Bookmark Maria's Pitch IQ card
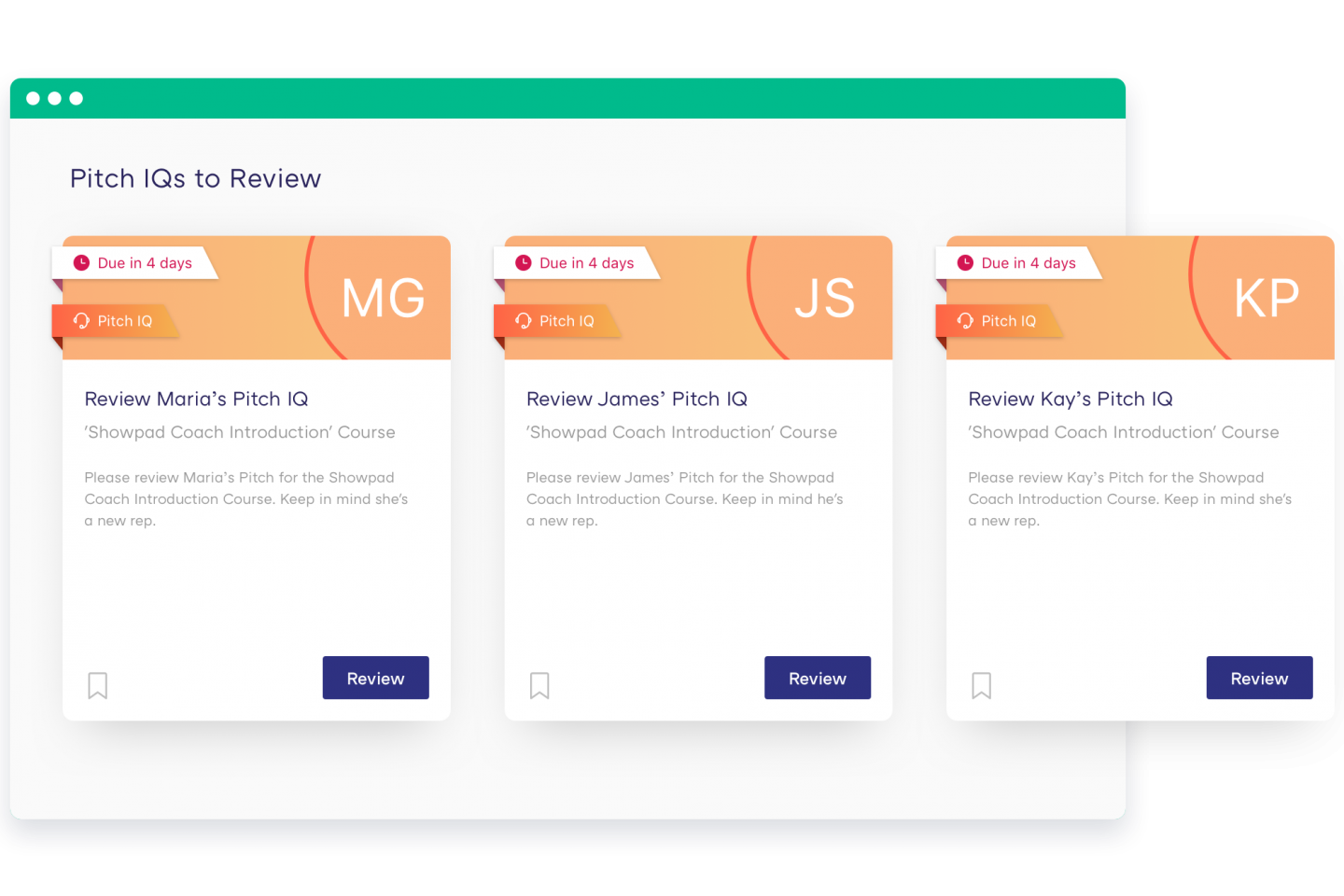The width and height of the screenshot is (1344, 896). (x=97, y=685)
